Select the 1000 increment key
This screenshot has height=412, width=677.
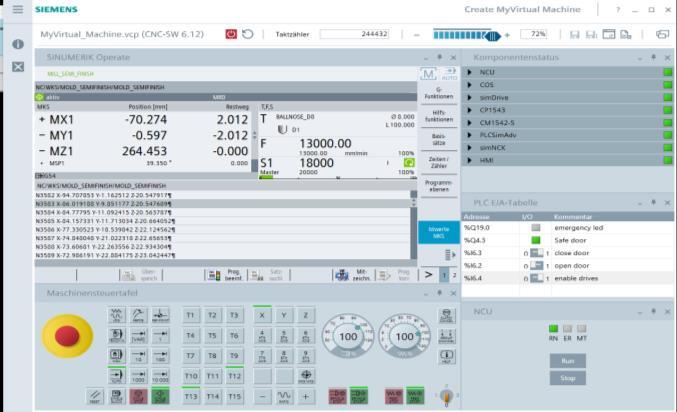[x=138, y=376]
